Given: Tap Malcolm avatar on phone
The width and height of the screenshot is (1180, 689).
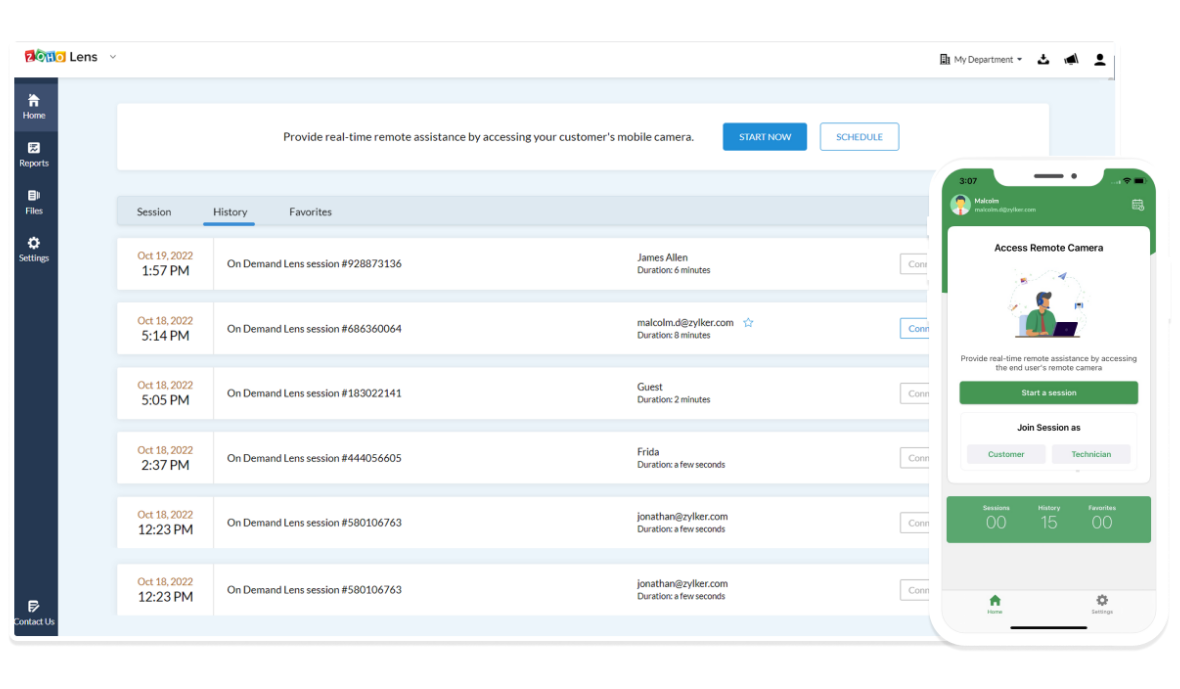Looking at the screenshot, I should click(960, 205).
